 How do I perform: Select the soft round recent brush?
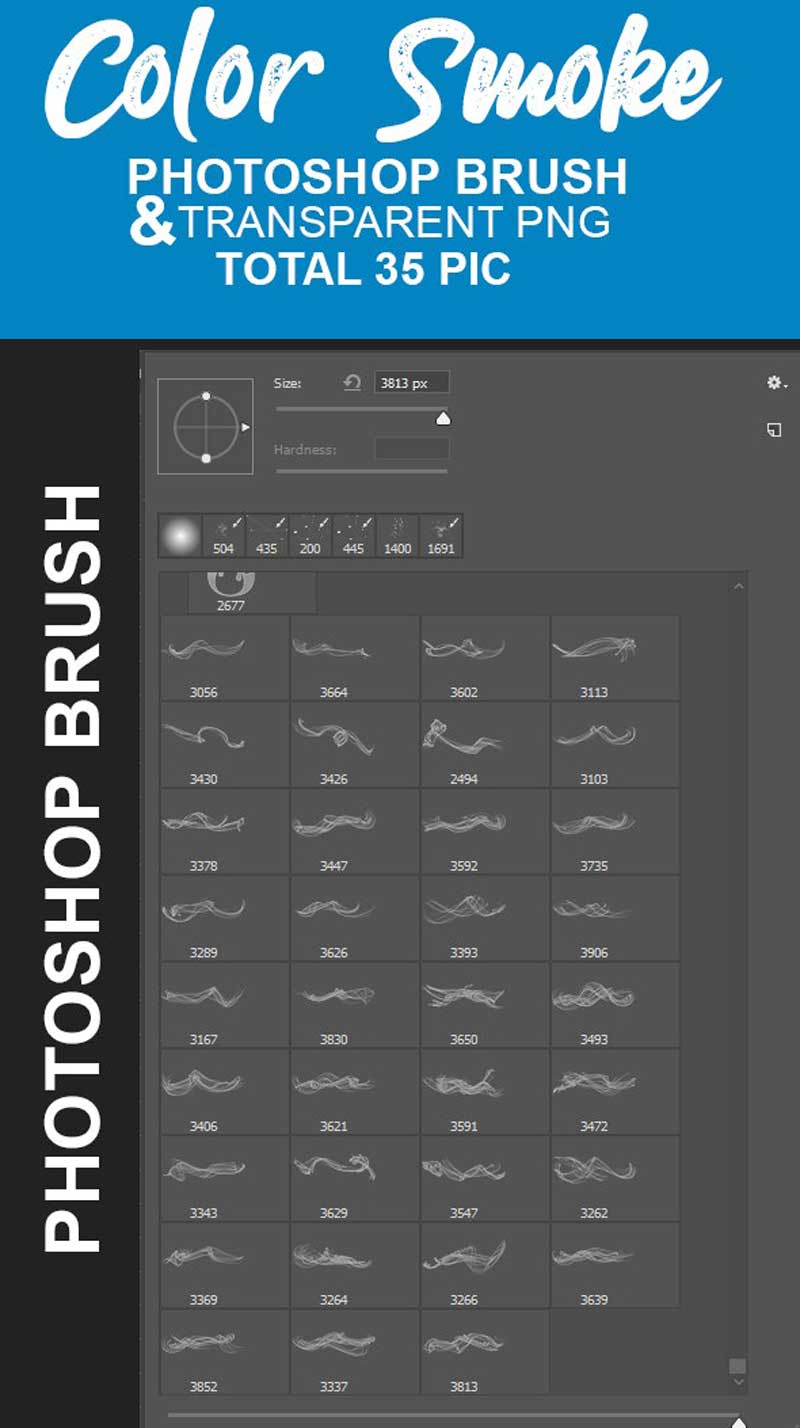180,536
